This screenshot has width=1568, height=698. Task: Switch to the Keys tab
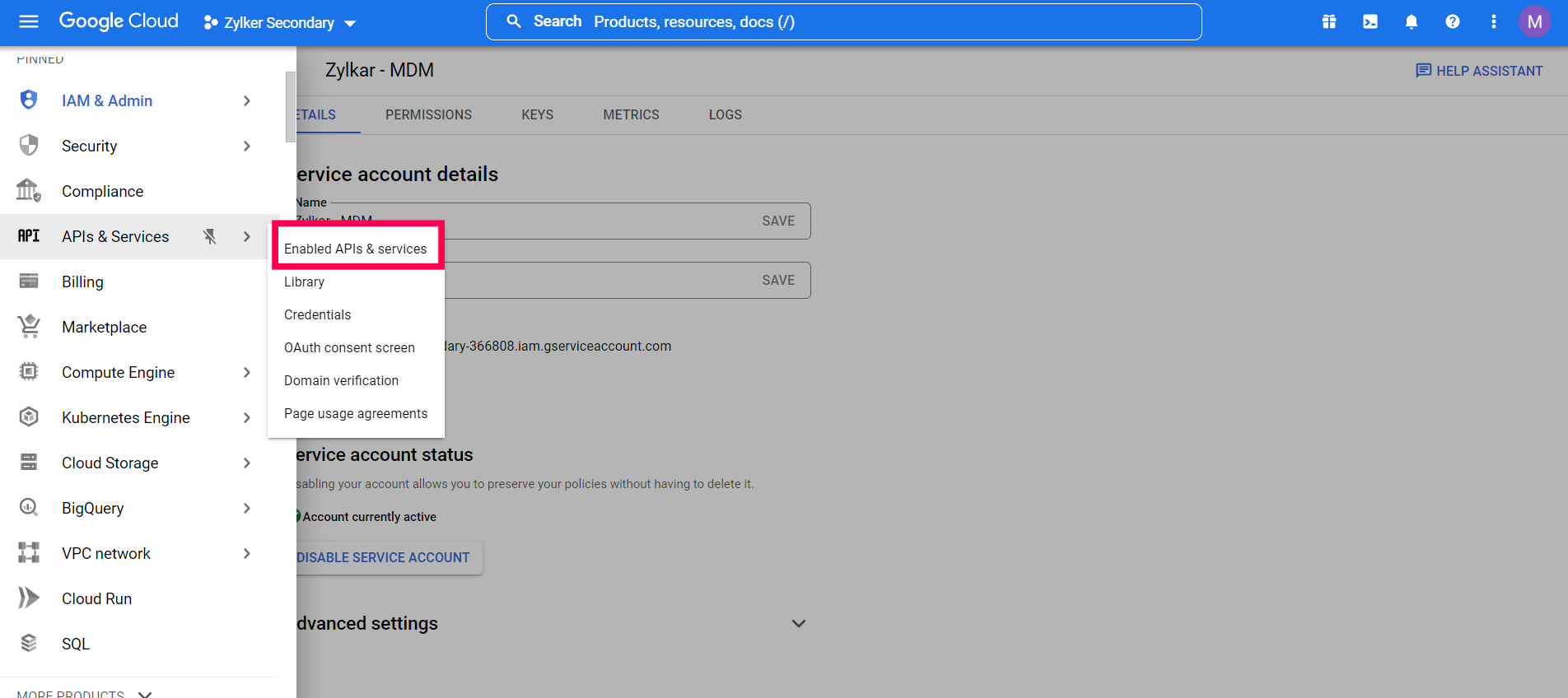(x=537, y=114)
